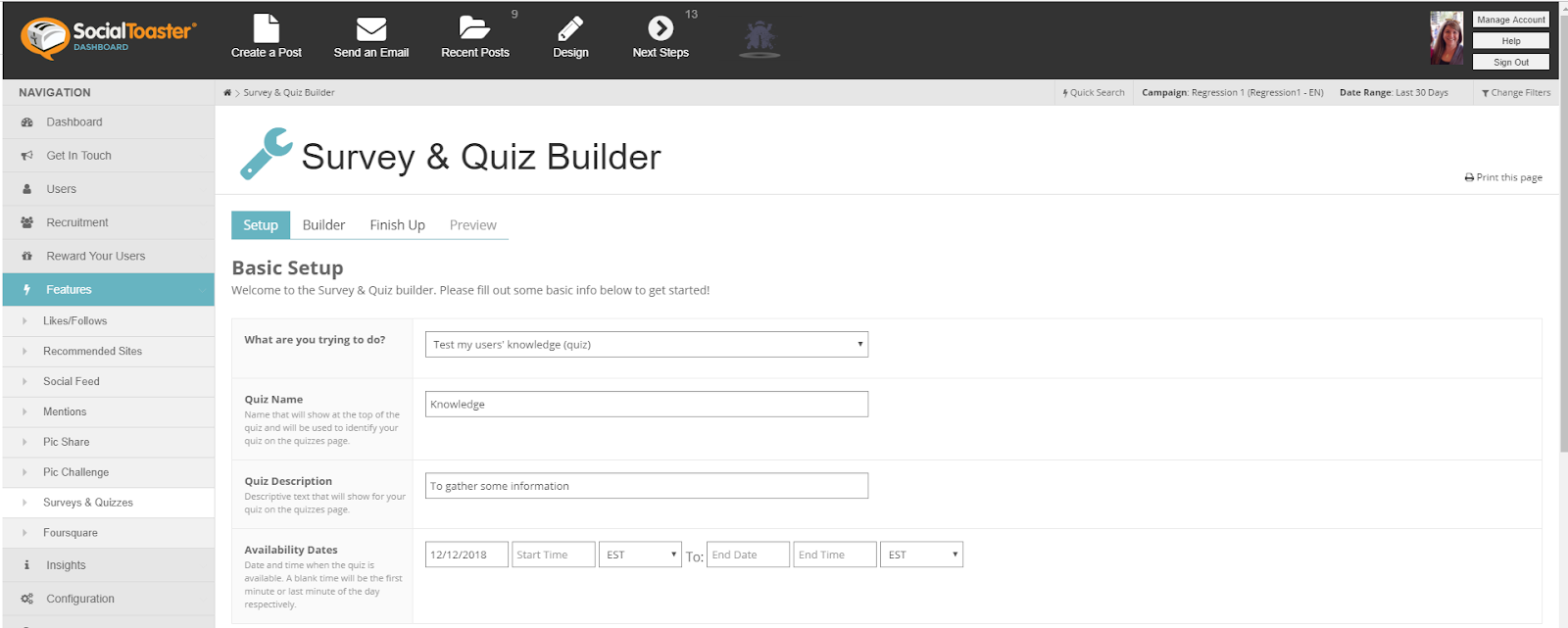Select Likes/Follows in Features submenu

pyautogui.click(x=109, y=321)
